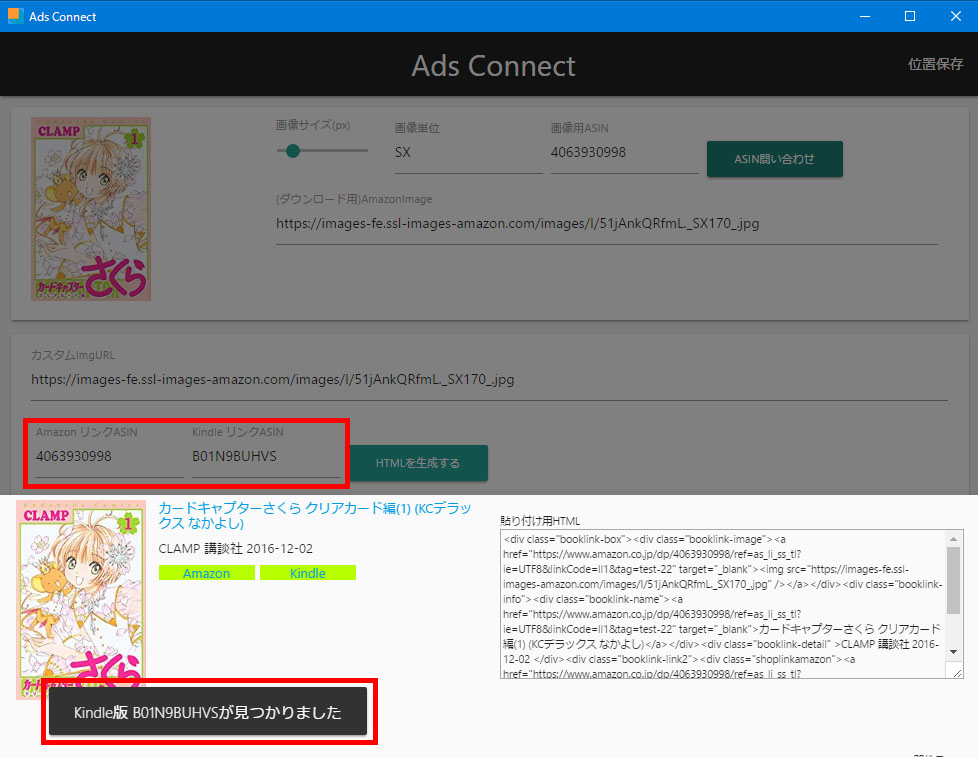The height and width of the screenshot is (757, 978).
Task: Click the HTML text area scroll down arrow
Action: (x=954, y=652)
